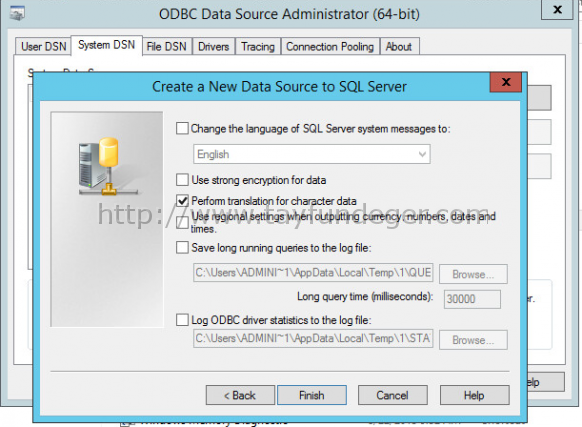582x427 pixels.
Task: Open the File DSN tab
Action: (x=167, y=46)
